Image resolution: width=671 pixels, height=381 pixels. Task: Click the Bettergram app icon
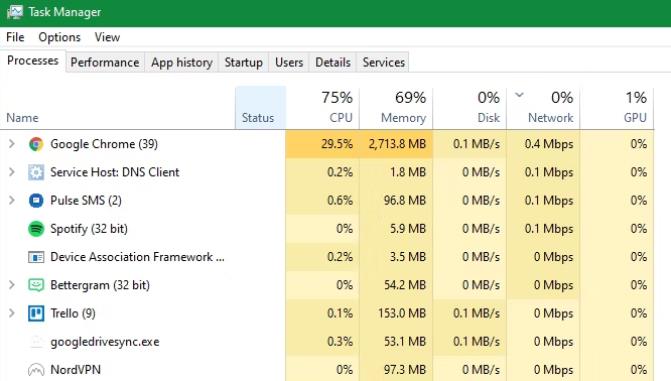[x=36, y=285]
